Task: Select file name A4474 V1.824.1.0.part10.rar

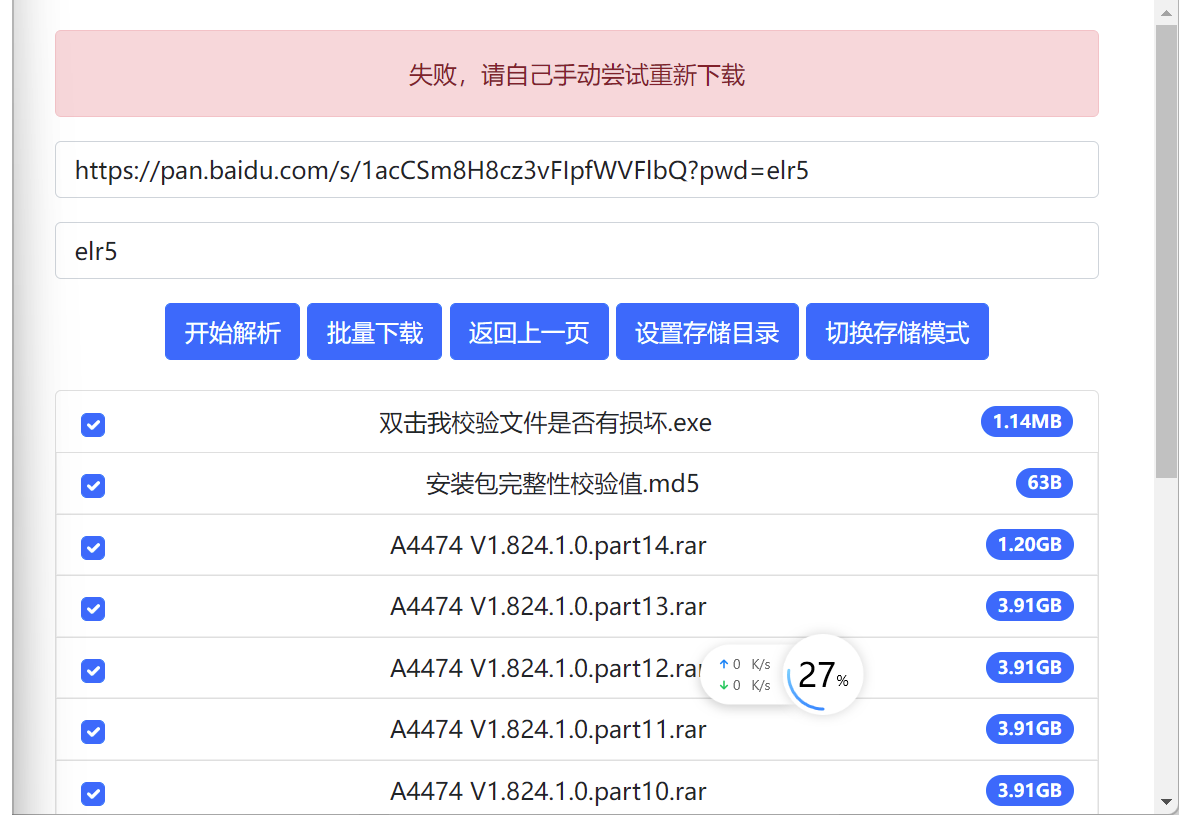Action: click(x=548, y=791)
